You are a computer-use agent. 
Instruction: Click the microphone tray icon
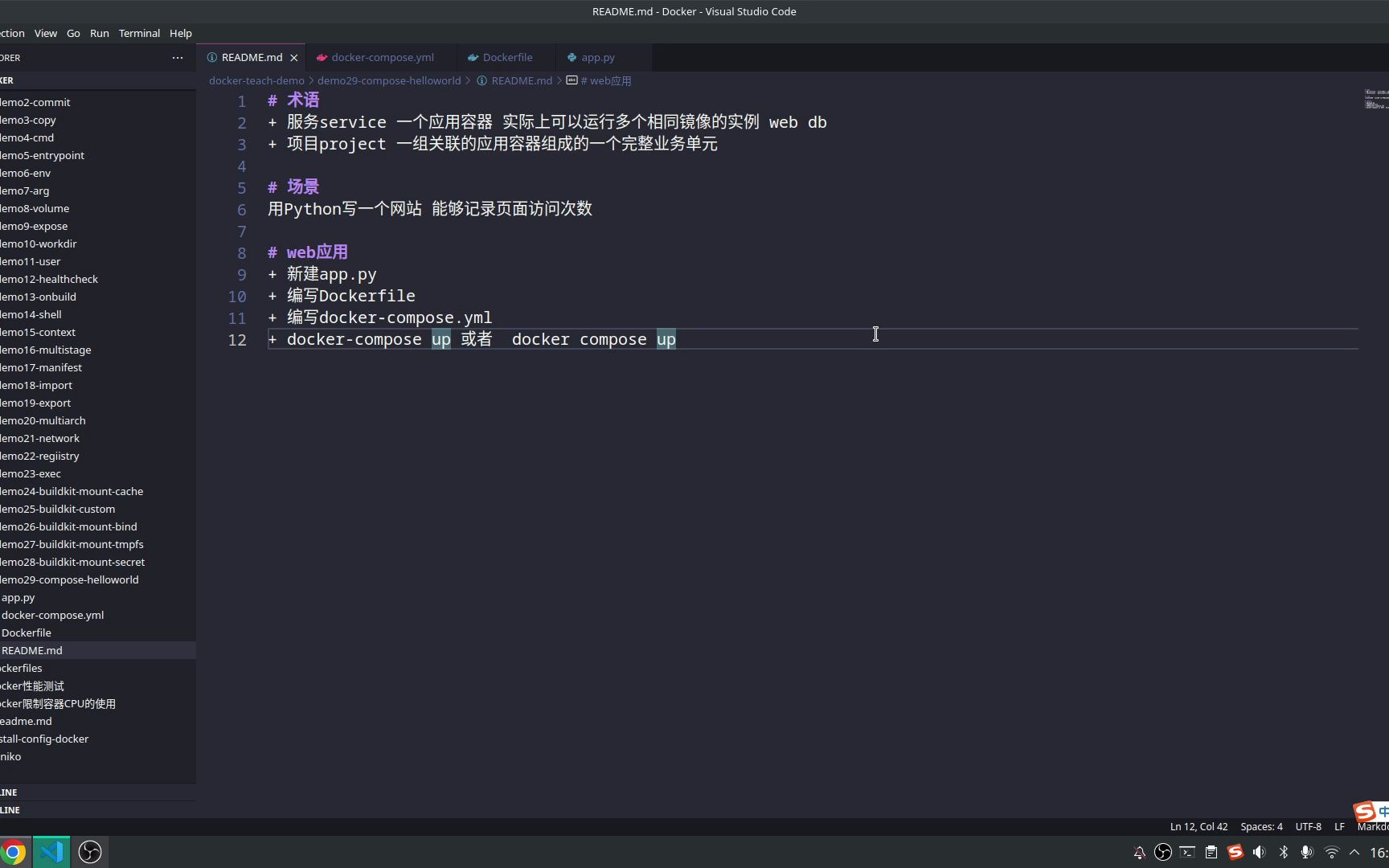click(x=1307, y=853)
